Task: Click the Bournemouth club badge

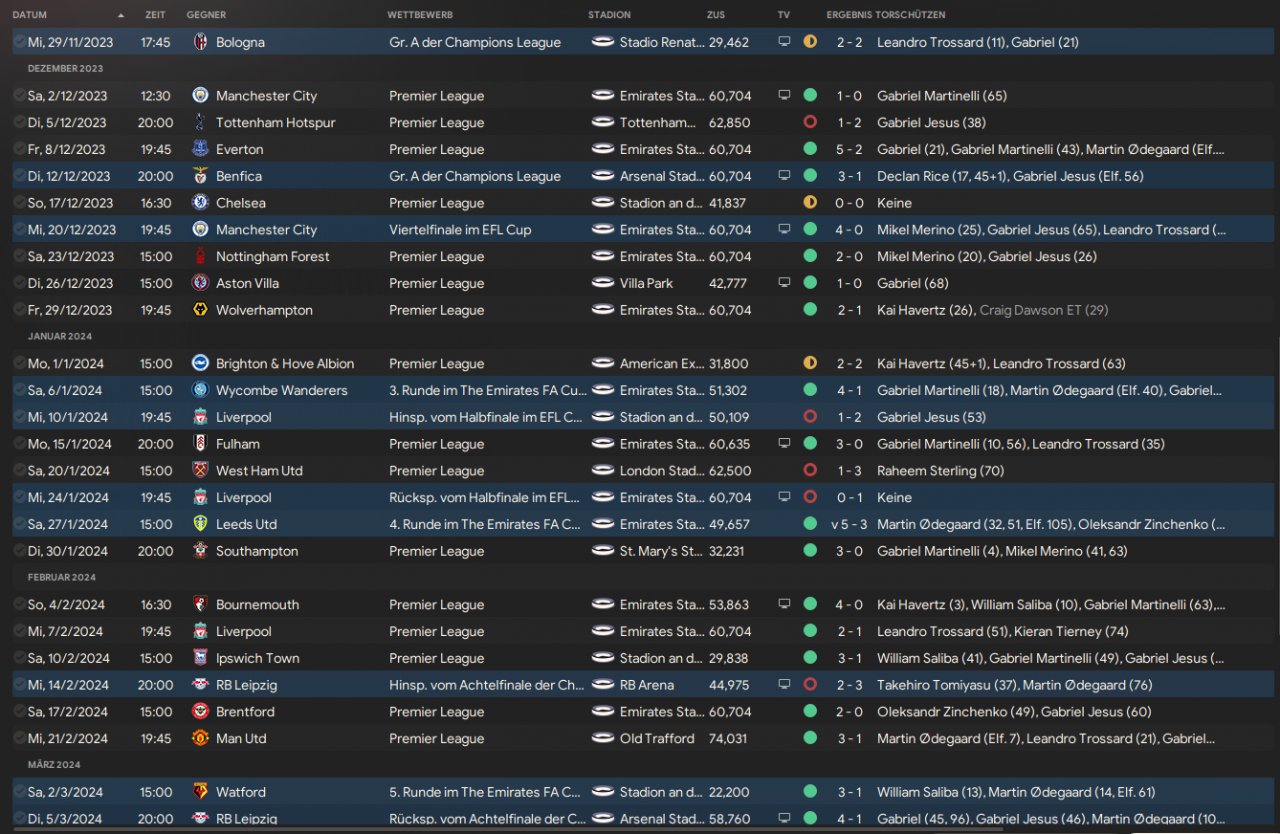Action: (x=200, y=604)
